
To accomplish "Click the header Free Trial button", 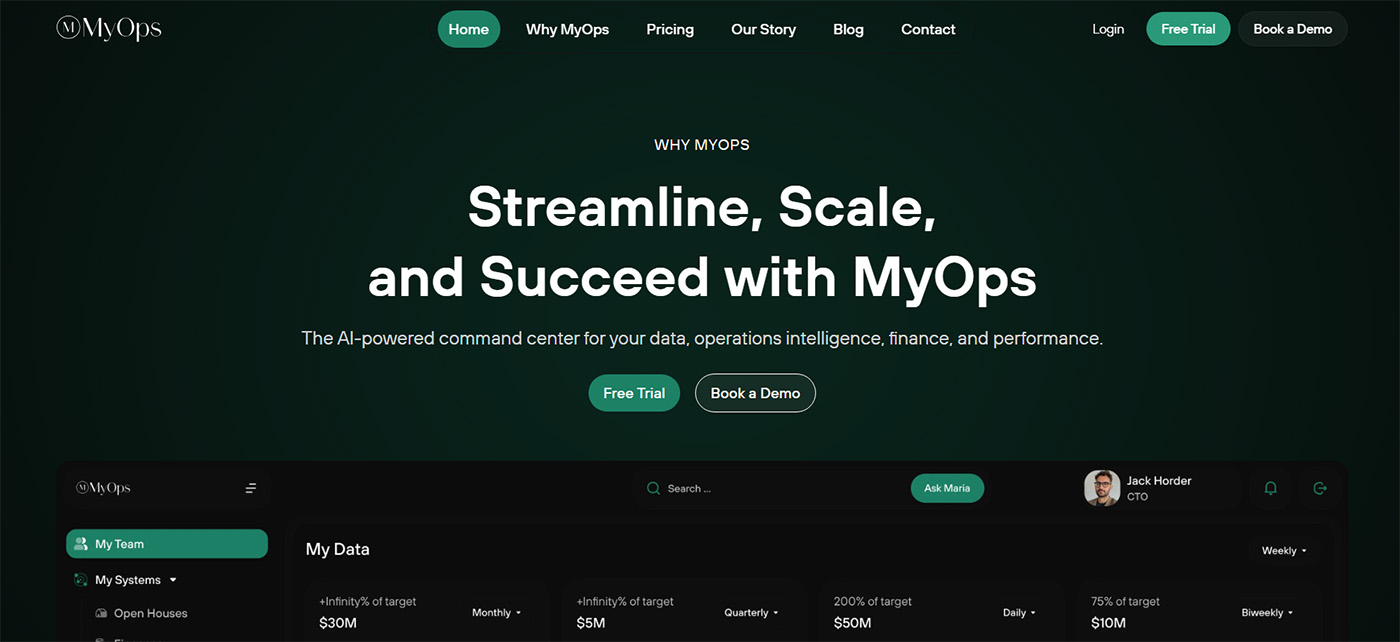I will coord(1188,29).
